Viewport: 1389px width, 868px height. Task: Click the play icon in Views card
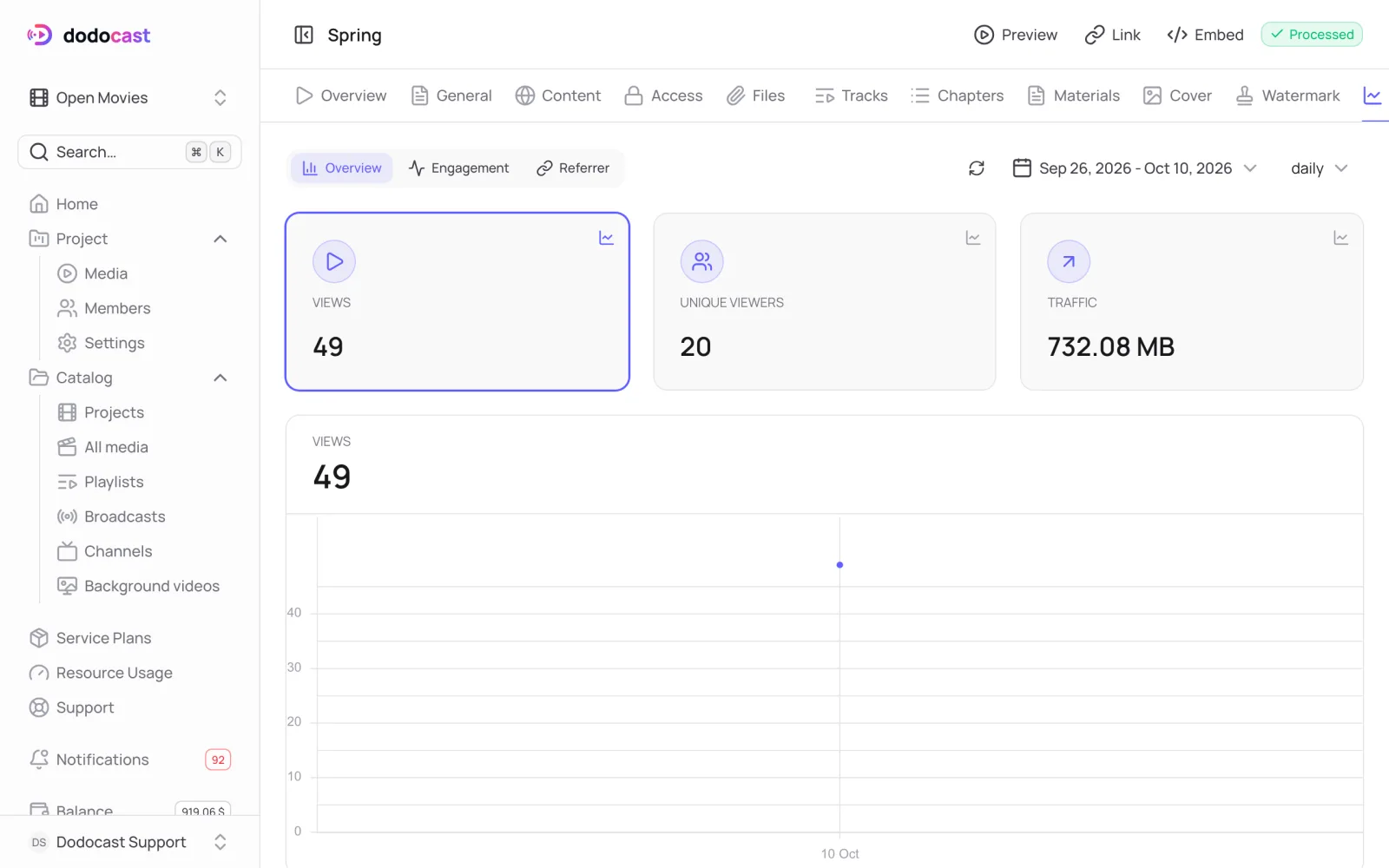[334, 261]
